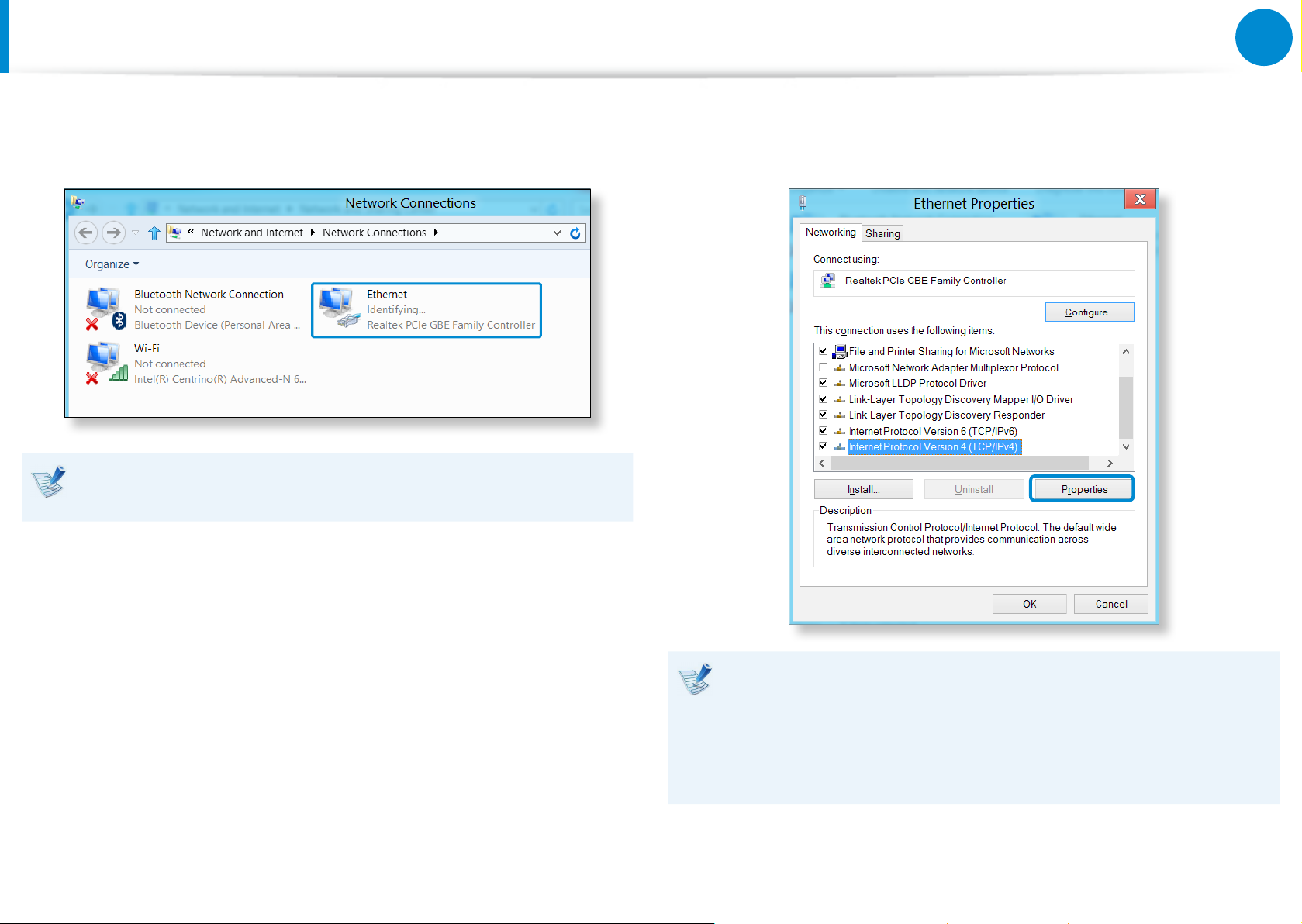Screen dimensions: 1302x924
Task: Click the Up one level arrow
Action: [x=154, y=233]
